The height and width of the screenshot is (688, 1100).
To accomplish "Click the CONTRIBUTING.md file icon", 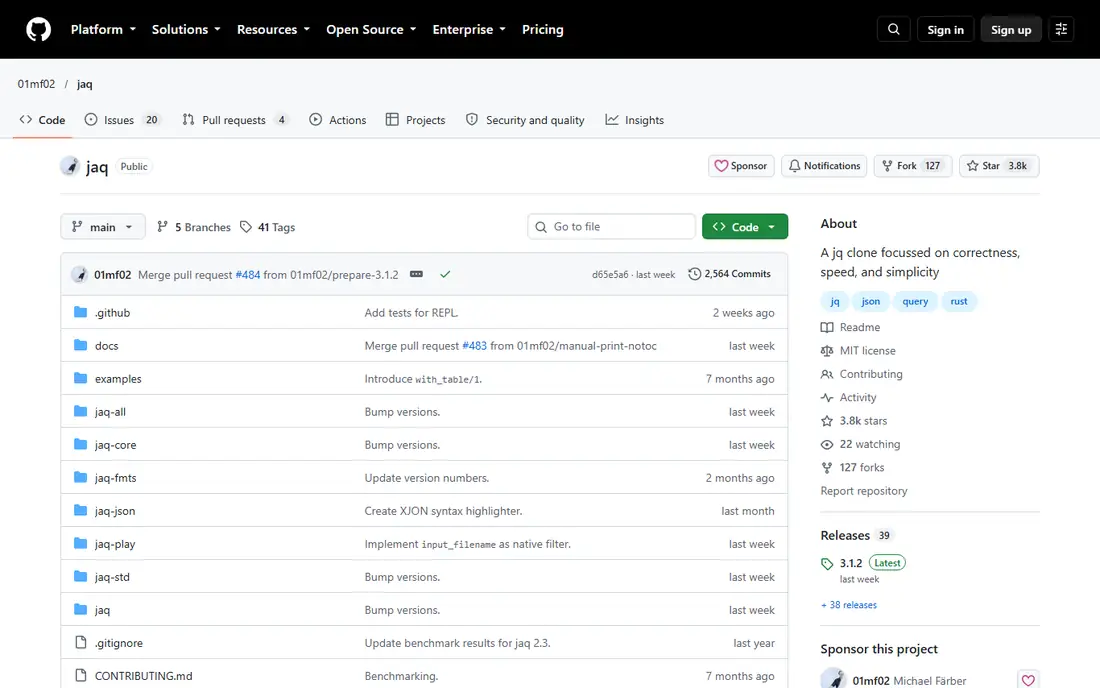I will coord(81,675).
